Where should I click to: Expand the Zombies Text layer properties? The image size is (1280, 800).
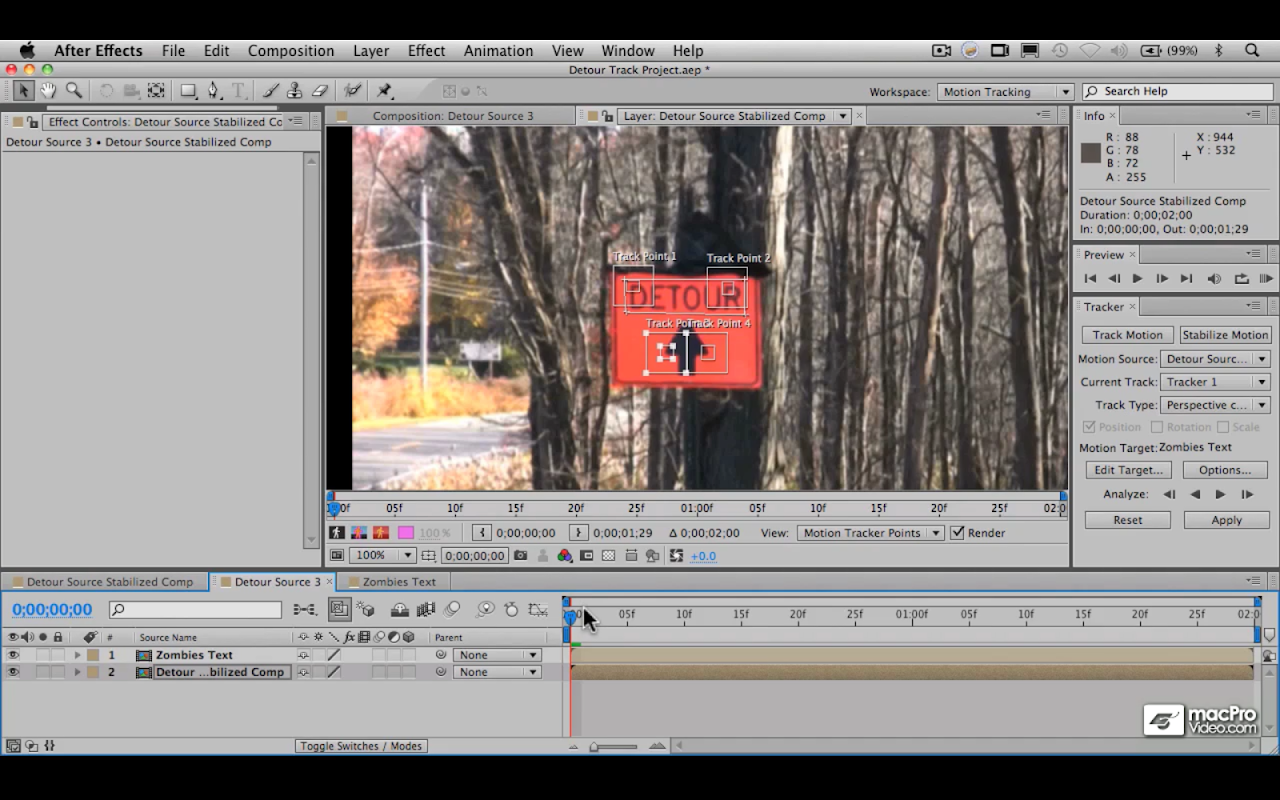[77, 655]
